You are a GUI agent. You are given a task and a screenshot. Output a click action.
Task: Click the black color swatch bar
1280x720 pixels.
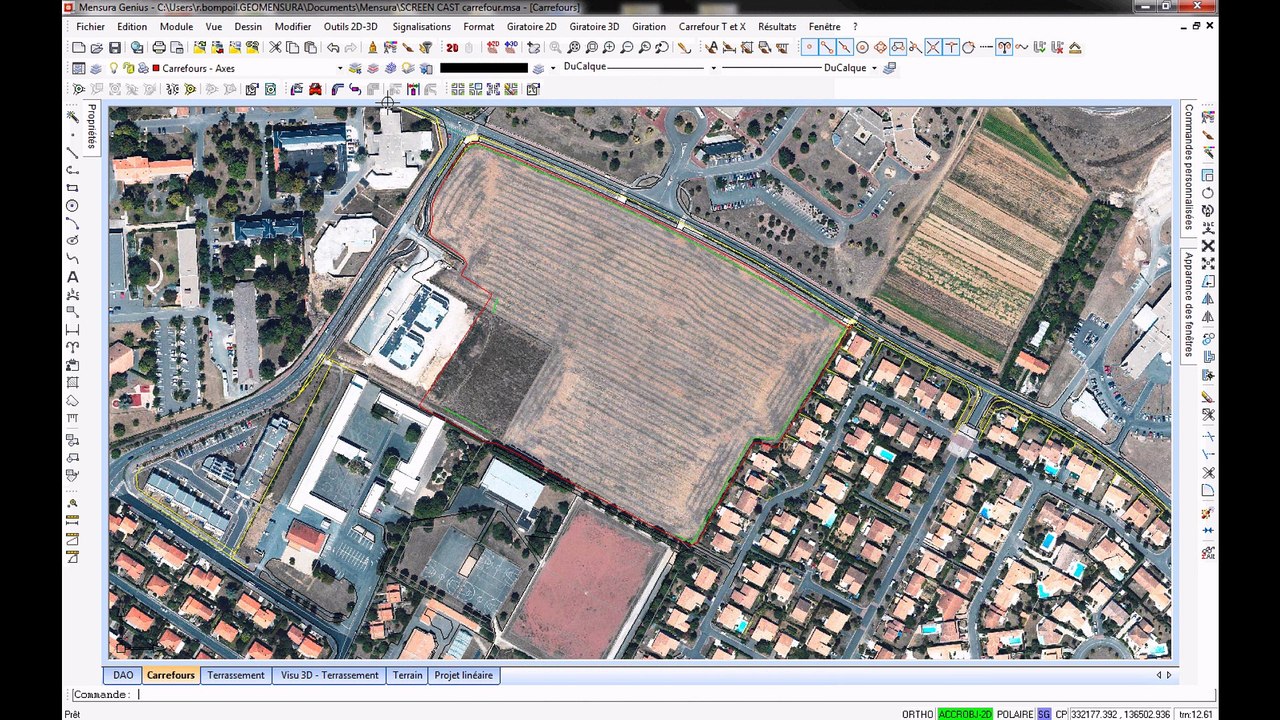(484, 68)
